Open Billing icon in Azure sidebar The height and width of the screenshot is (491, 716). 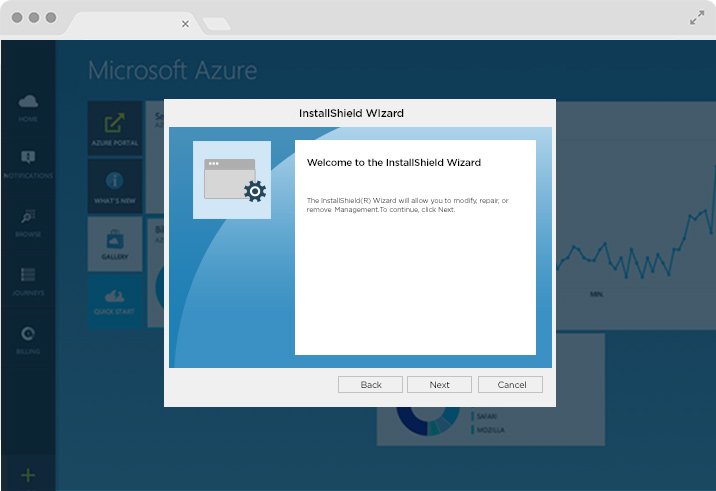point(28,334)
